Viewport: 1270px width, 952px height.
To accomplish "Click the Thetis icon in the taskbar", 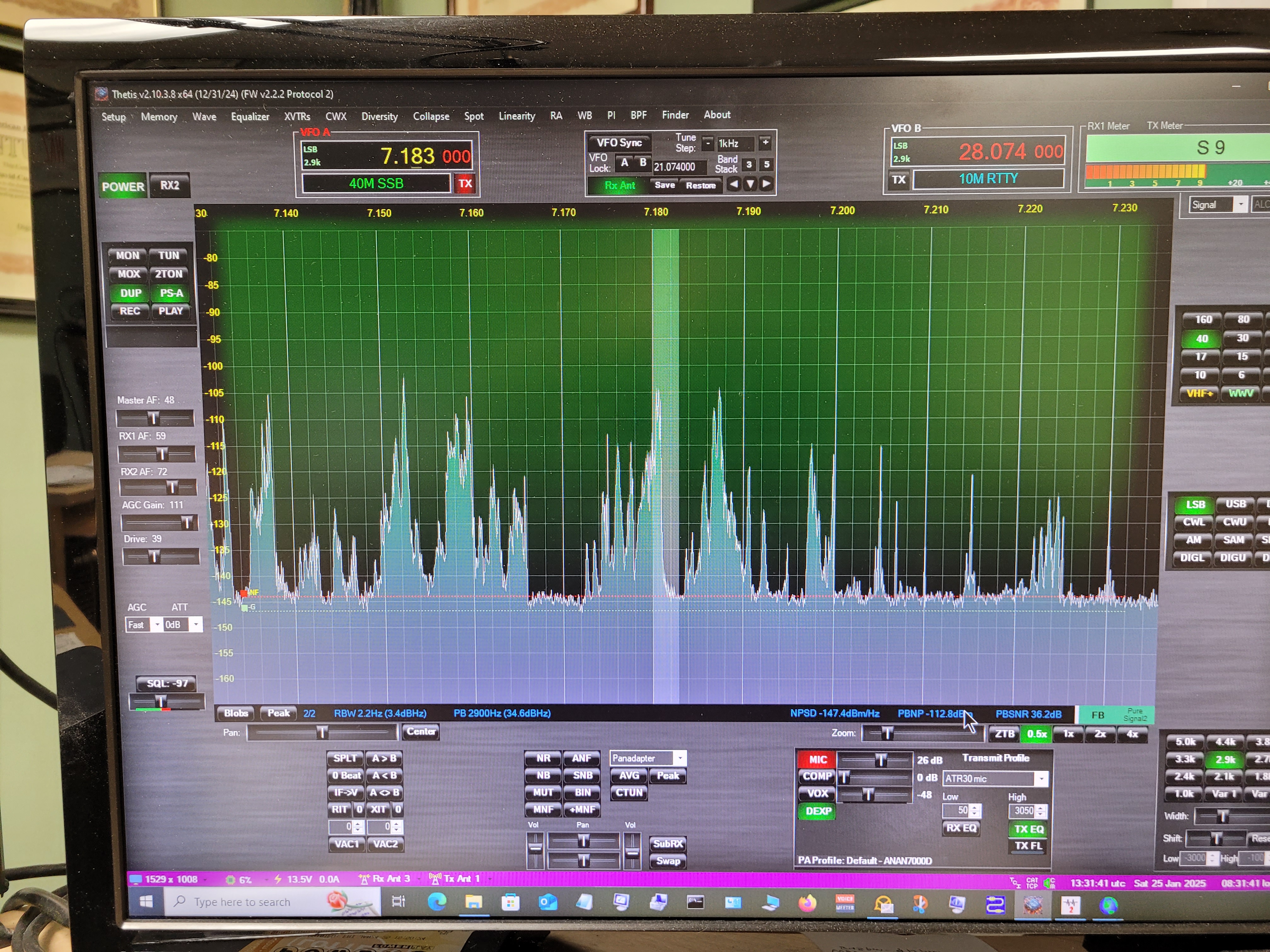I will click(1032, 905).
